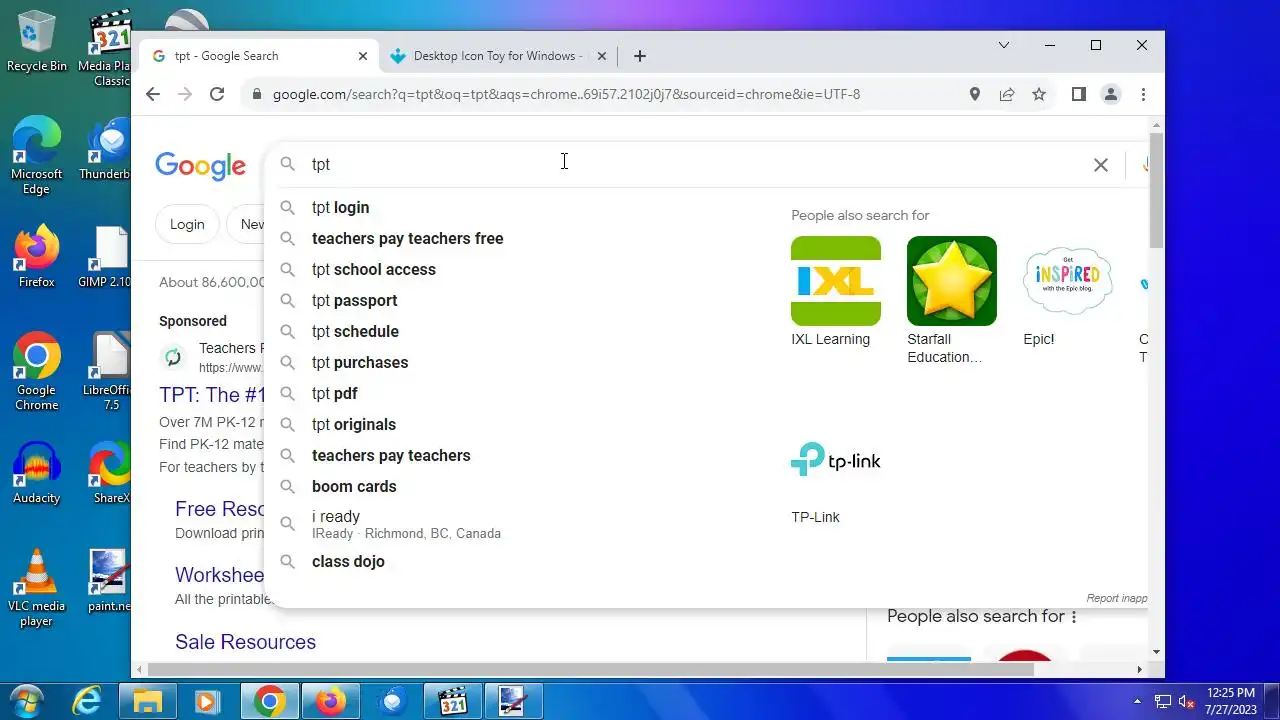Share this page via the share icon
Viewport: 1280px width, 720px height.
[1007, 94]
